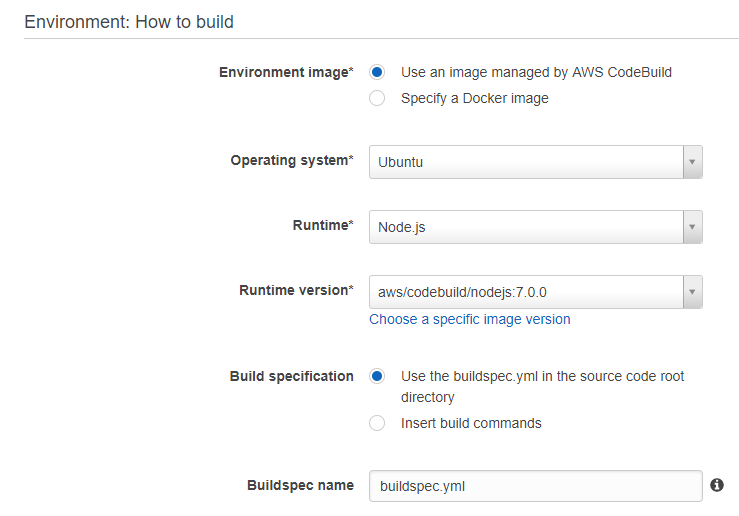Focus the Buildspec name text field
The width and height of the screenshot is (739, 516).
pos(535,486)
